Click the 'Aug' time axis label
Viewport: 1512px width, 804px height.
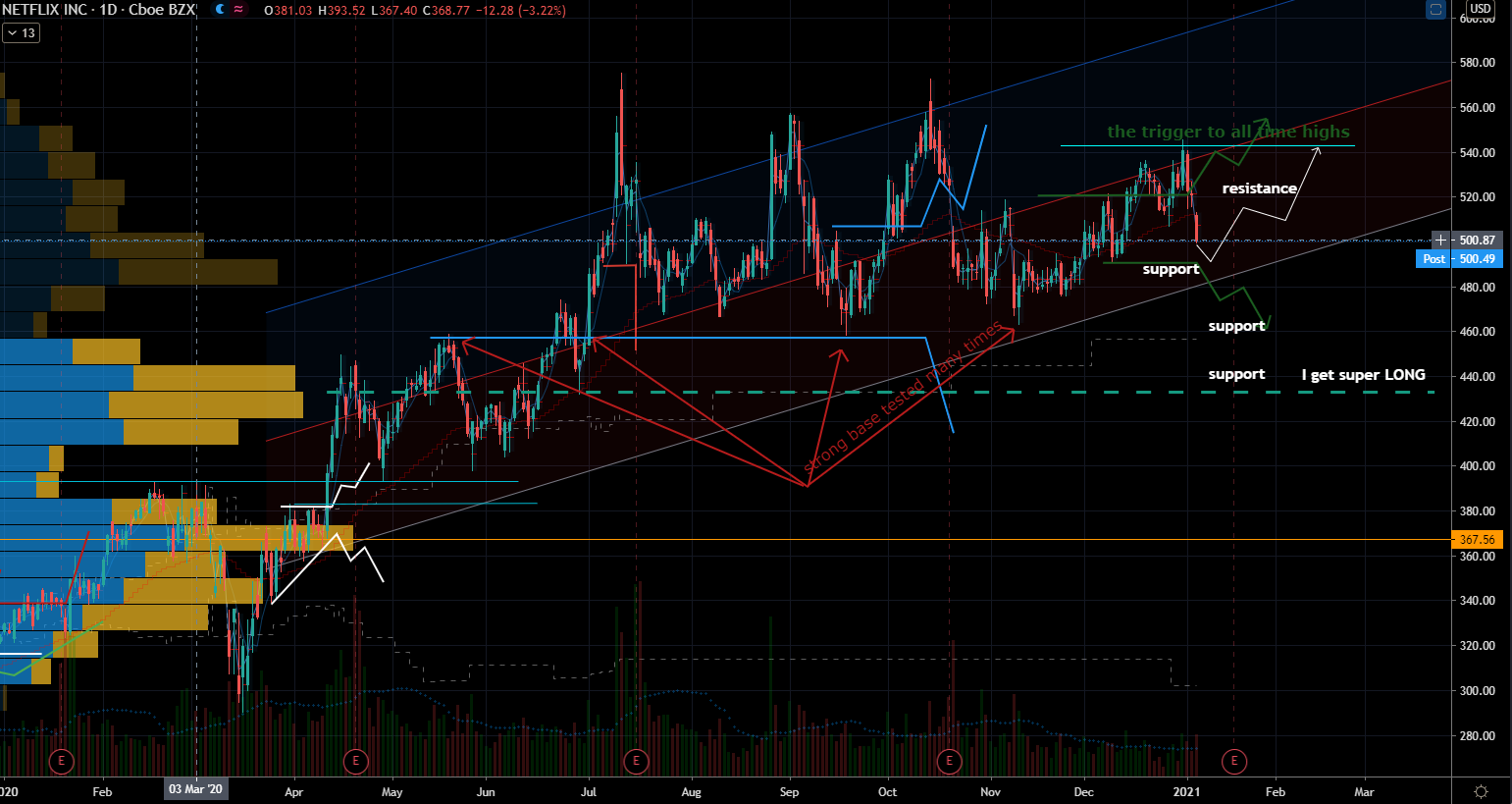pos(691,792)
